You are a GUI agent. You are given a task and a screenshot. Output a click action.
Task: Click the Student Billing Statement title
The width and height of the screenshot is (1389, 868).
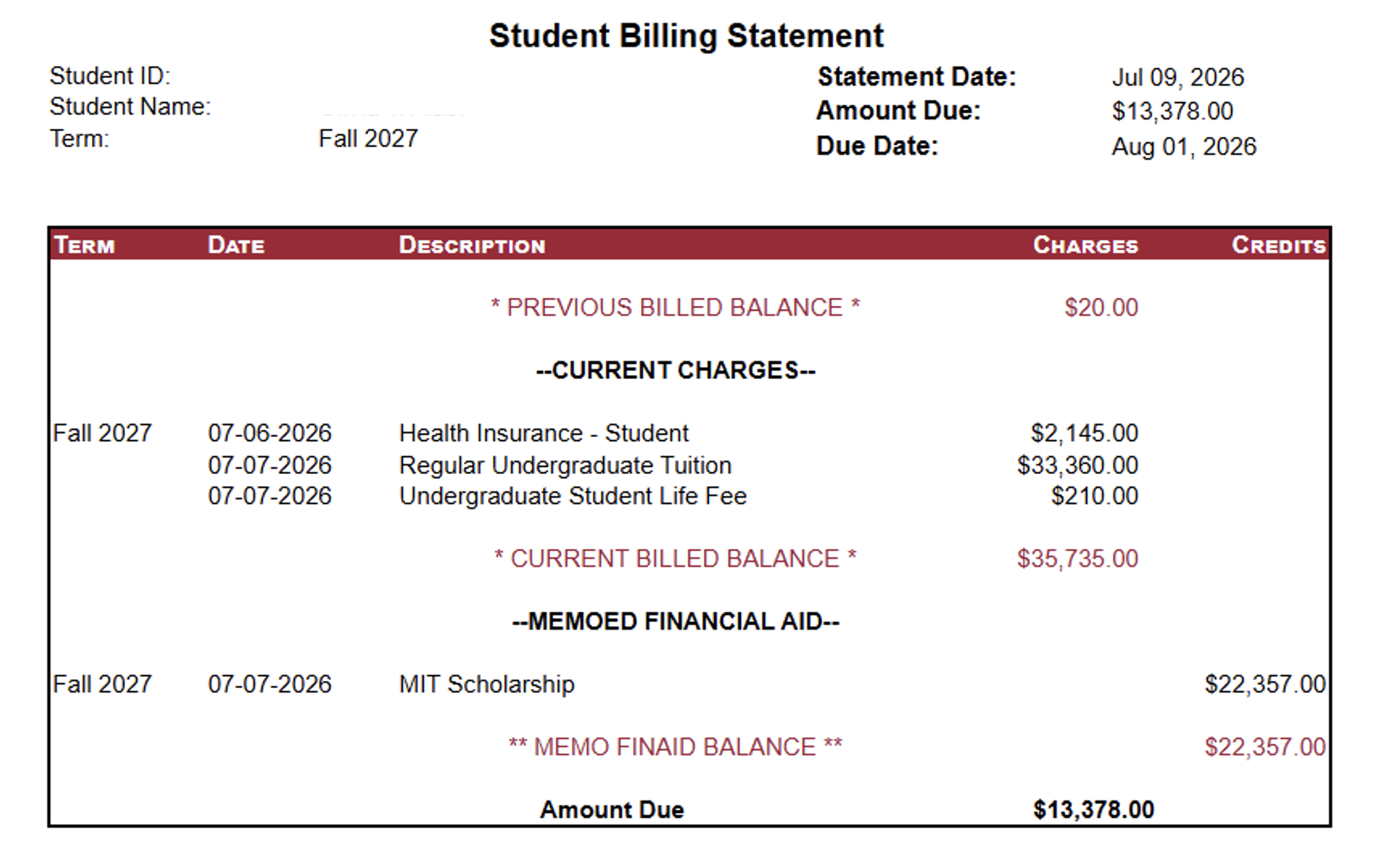pyautogui.click(x=686, y=36)
